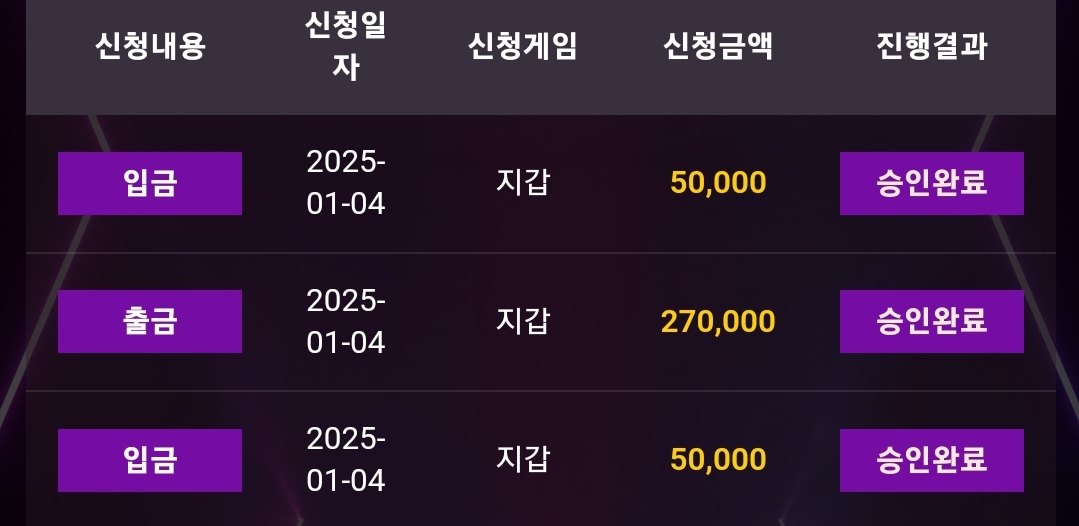Click 승인완료 in the first row
This screenshot has width=1079, height=526.
pyautogui.click(x=931, y=183)
